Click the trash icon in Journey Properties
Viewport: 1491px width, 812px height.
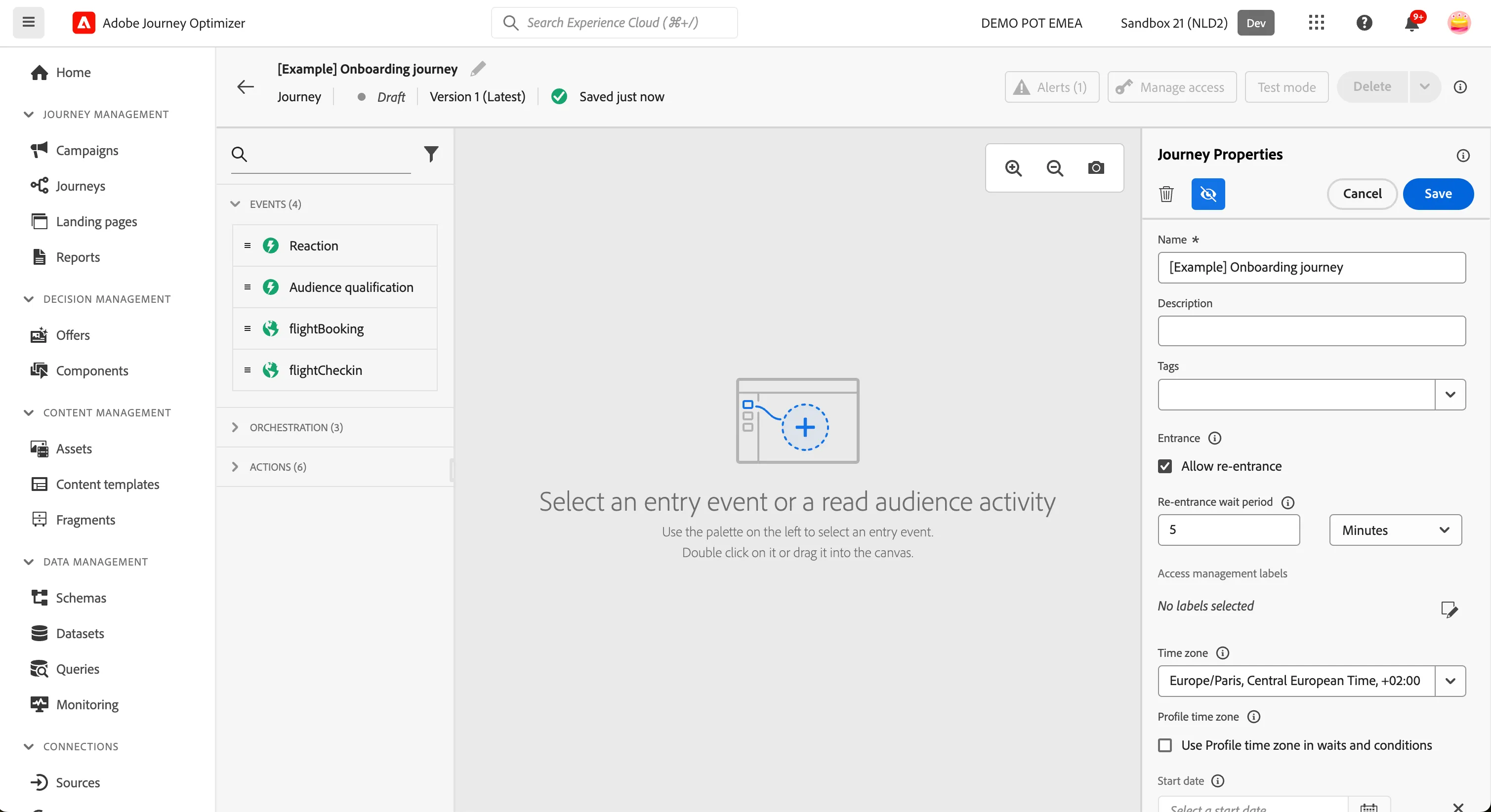pyautogui.click(x=1166, y=194)
